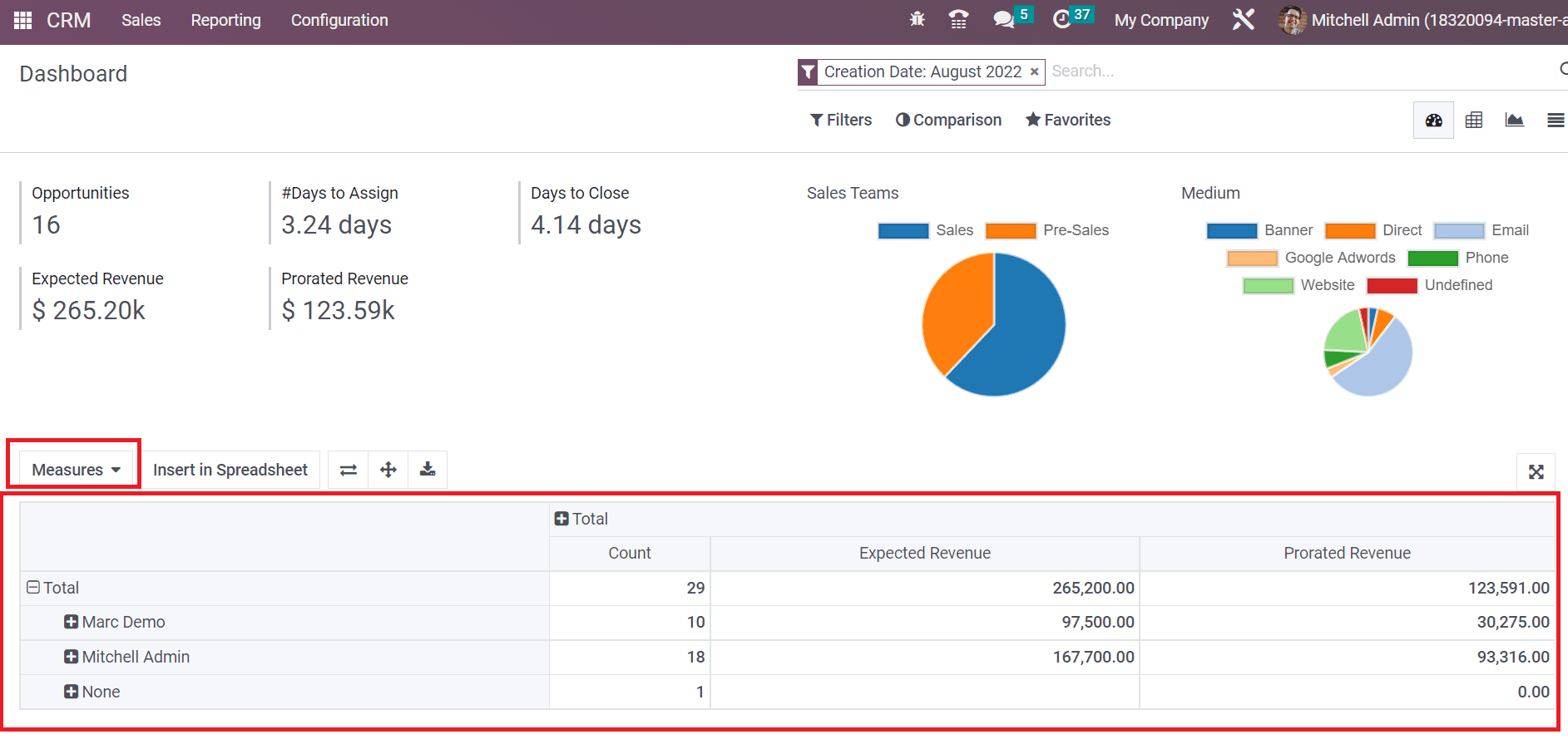
Task: Switch to pivot table view icon
Action: click(x=1474, y=120)
